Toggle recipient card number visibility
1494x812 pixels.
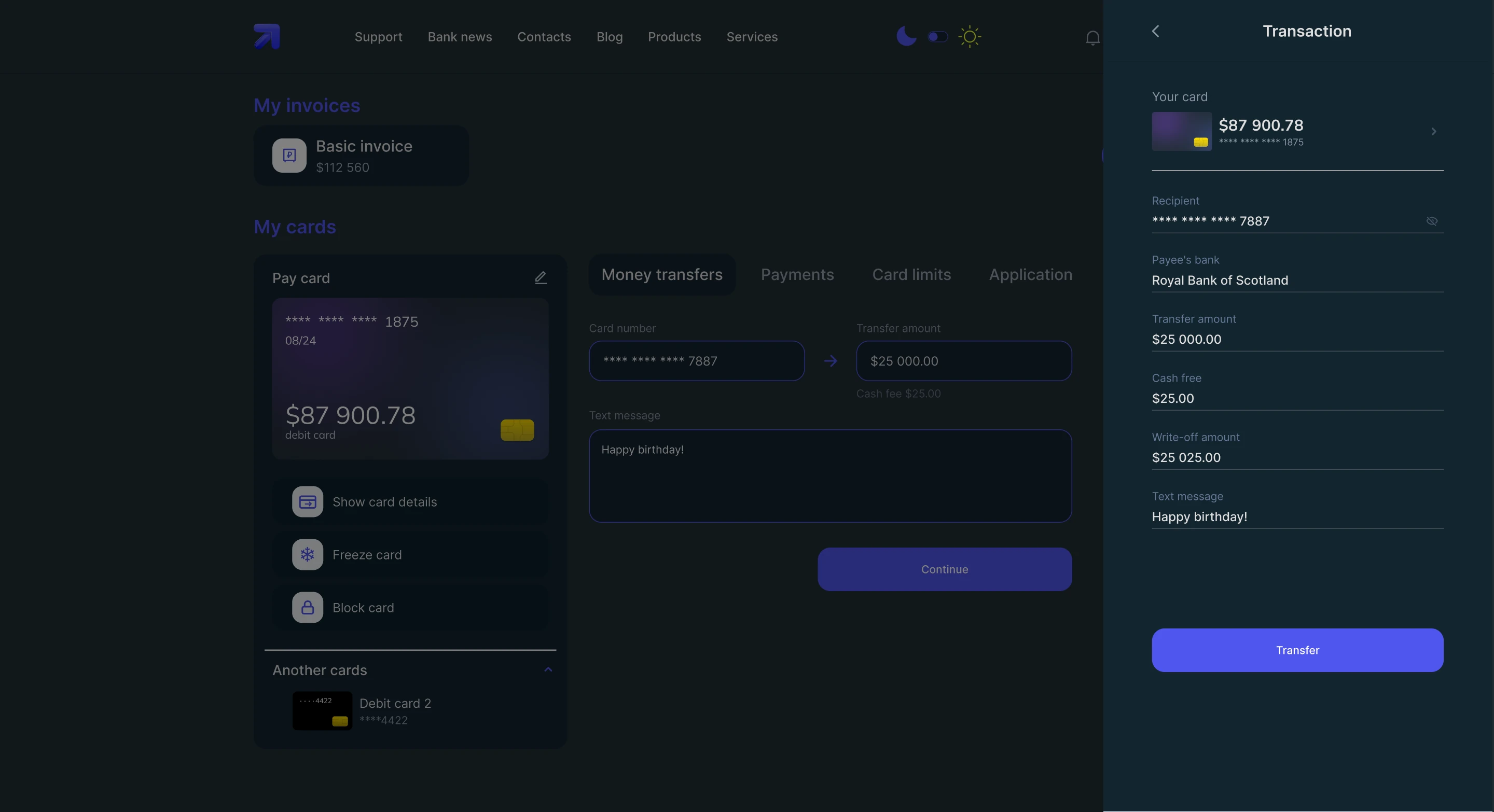coord(1431,221)
